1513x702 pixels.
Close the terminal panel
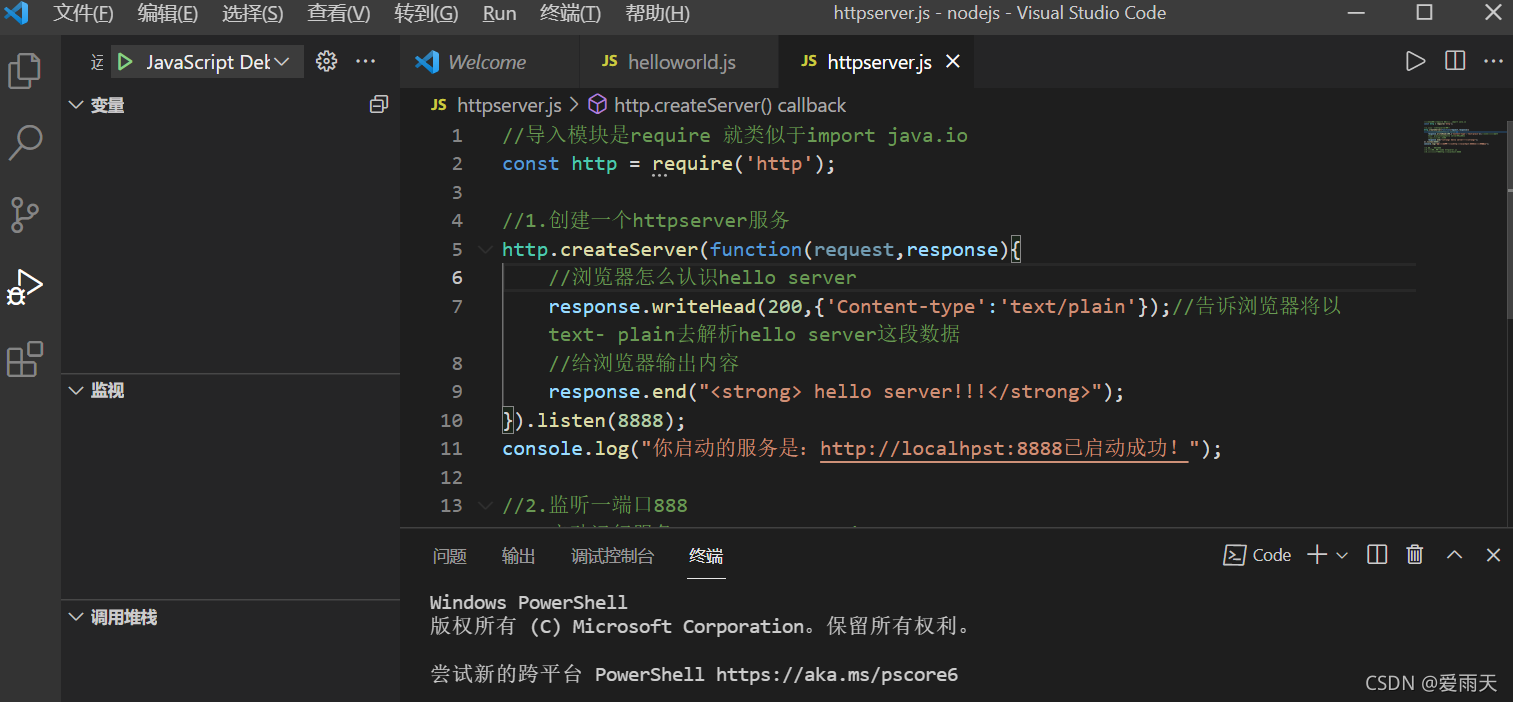pyautogui.click(x=1493, y=555)
